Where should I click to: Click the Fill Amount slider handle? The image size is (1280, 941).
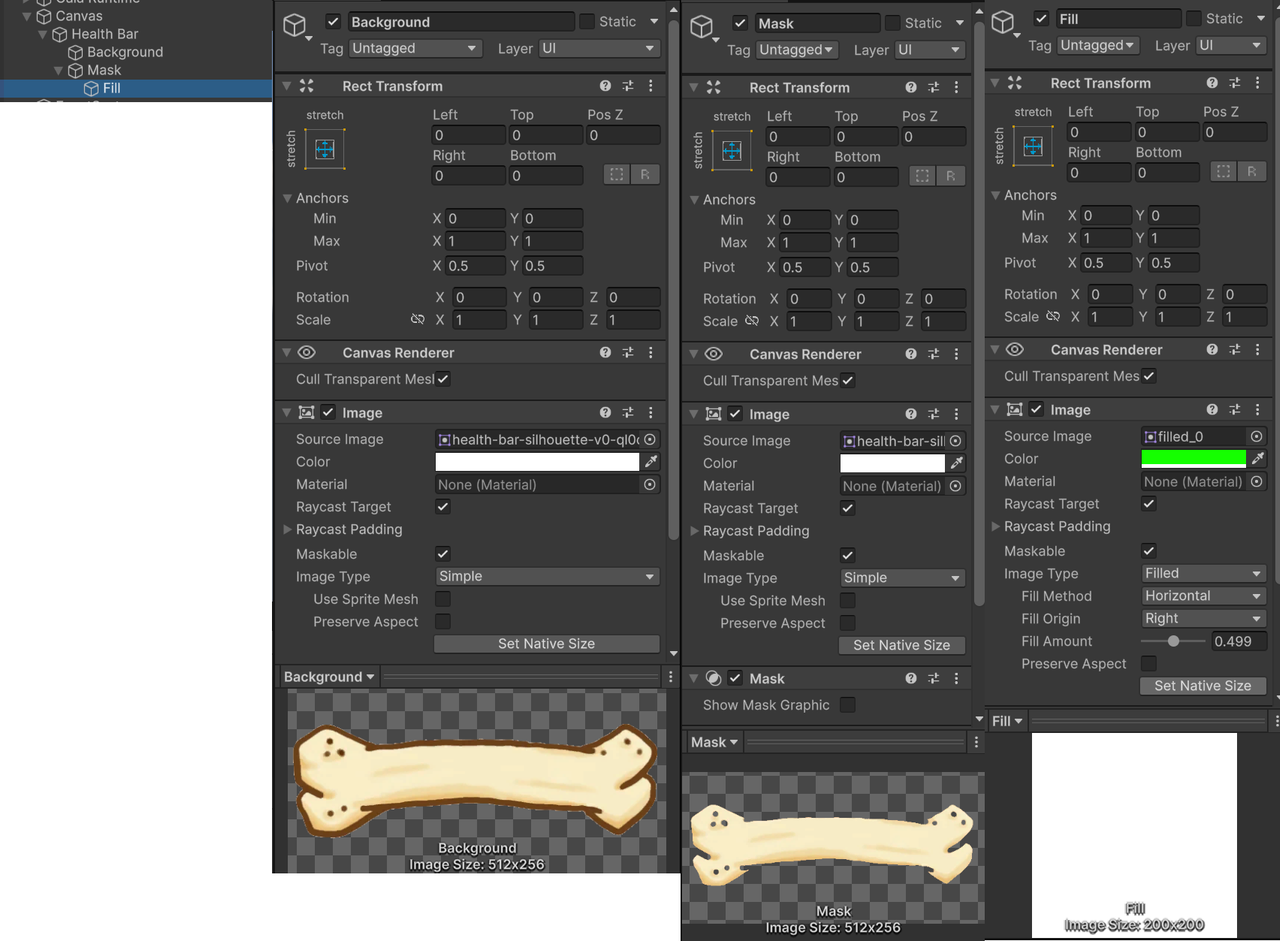click(x=1173, y=641)
